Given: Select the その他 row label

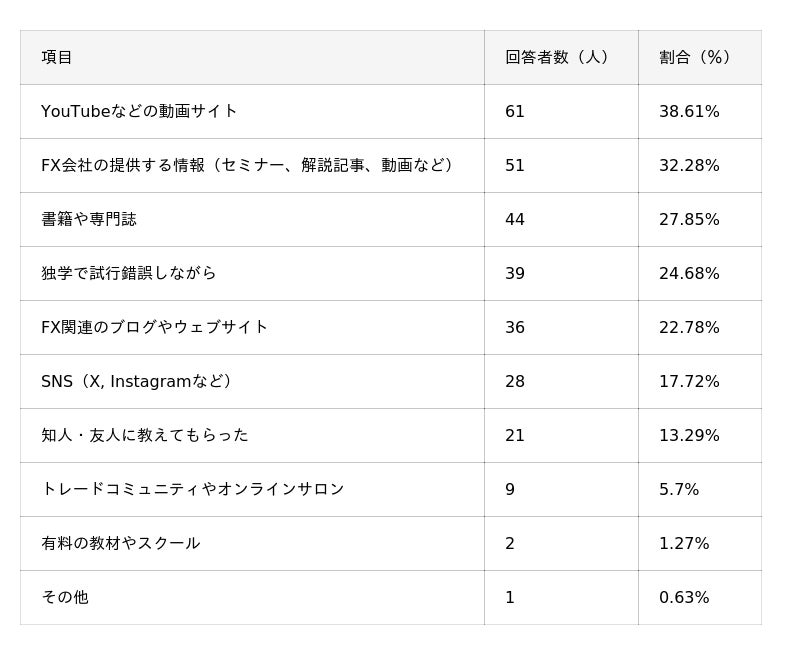Looking at the screenshot, I should tap(65, 597).
